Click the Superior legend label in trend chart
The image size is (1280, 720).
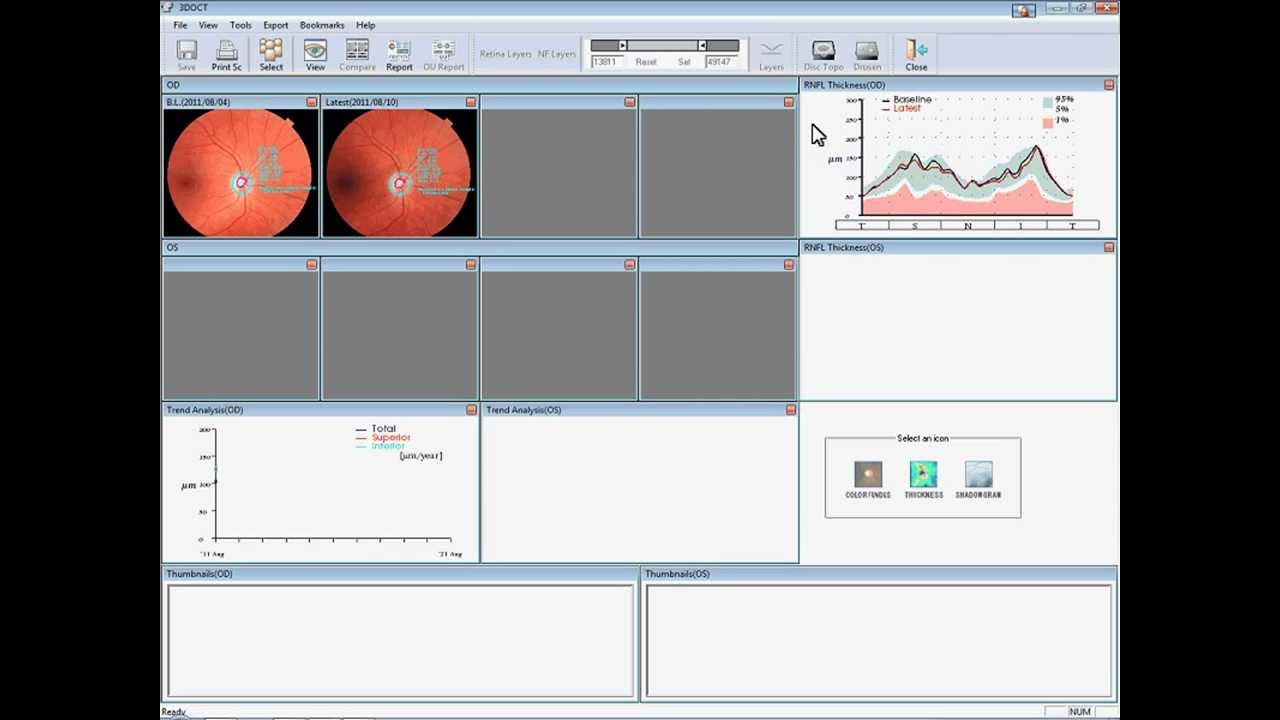391,437
